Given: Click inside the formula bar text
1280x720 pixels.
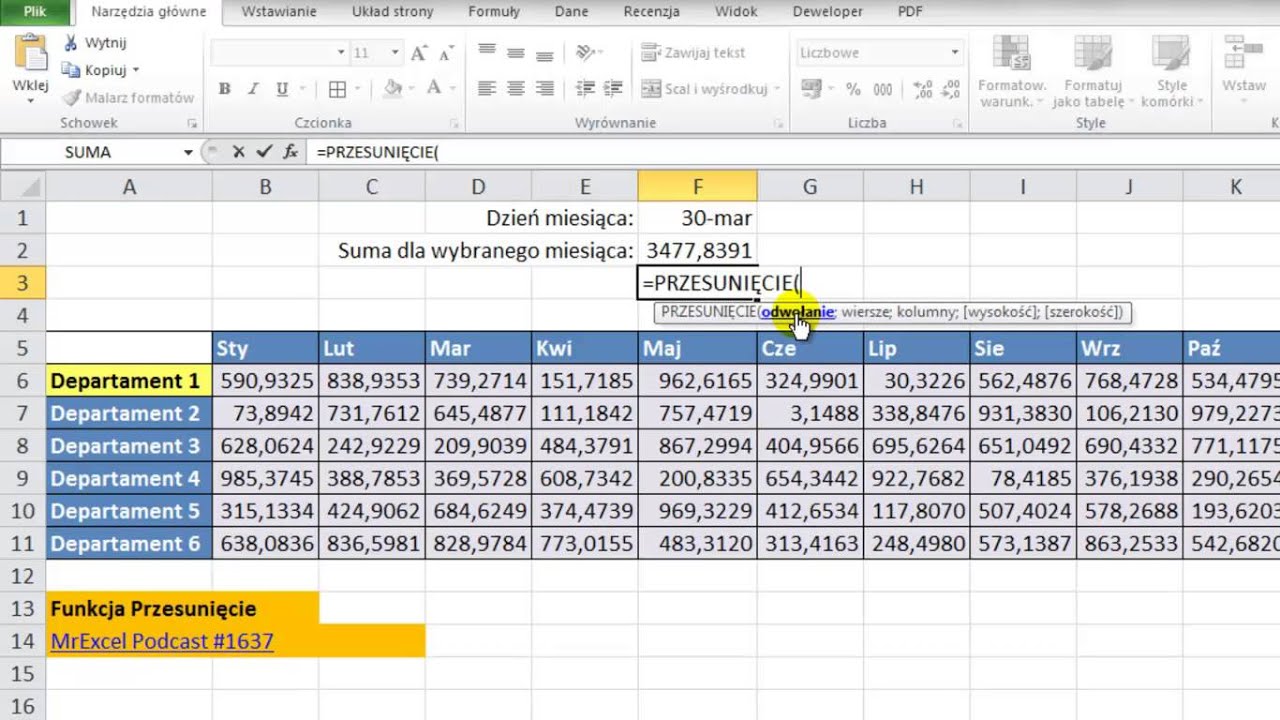Looking at the screenshot, I should click(x=377, y=152).
